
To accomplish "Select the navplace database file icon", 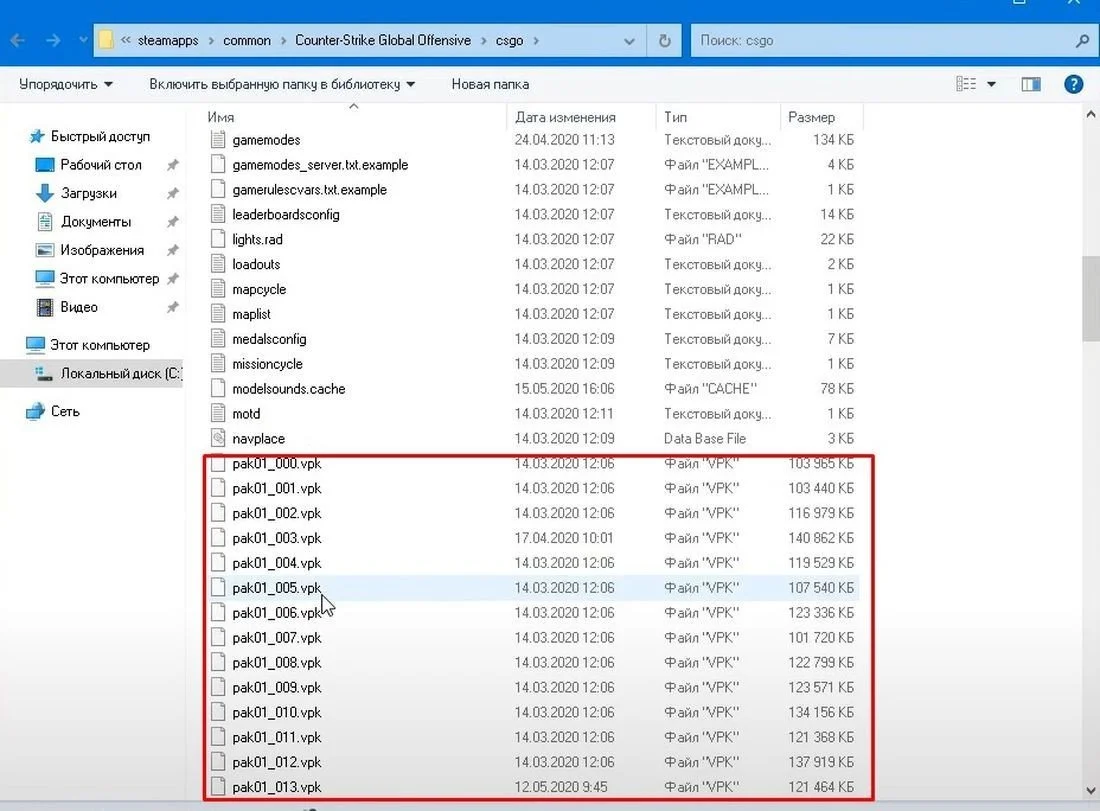I will pos(218,438).
